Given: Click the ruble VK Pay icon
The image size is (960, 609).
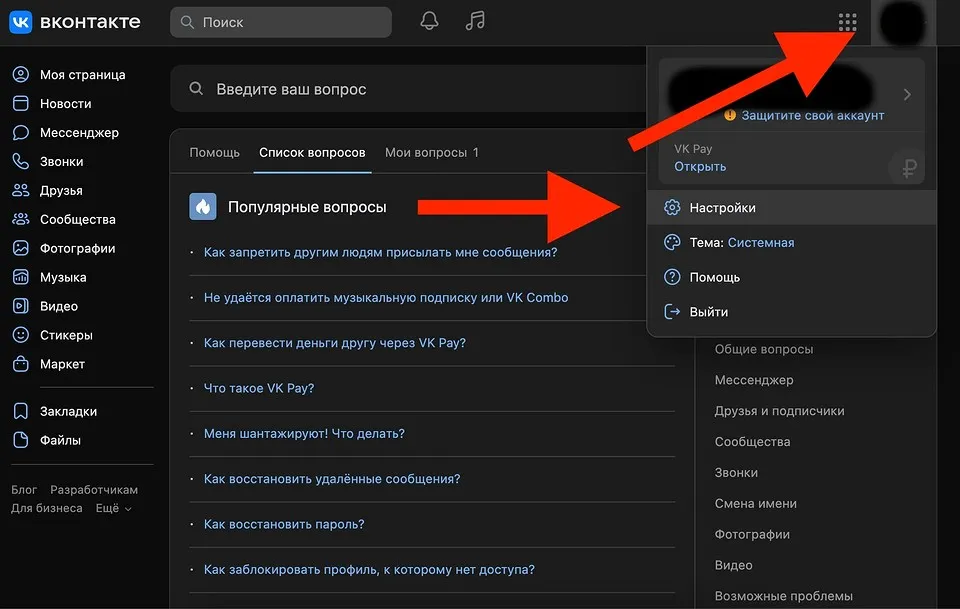Looking at the screenshot, I should pyautogui.click(x=909, y=166).
